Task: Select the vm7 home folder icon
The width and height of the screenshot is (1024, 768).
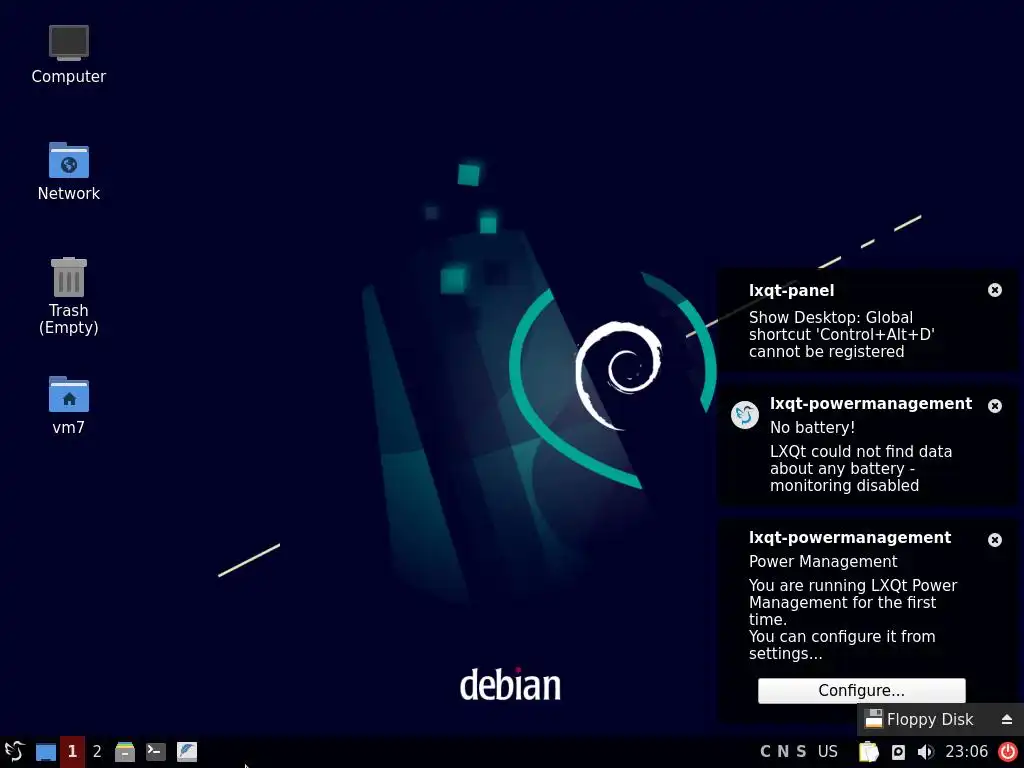Action: click(69, 406)
